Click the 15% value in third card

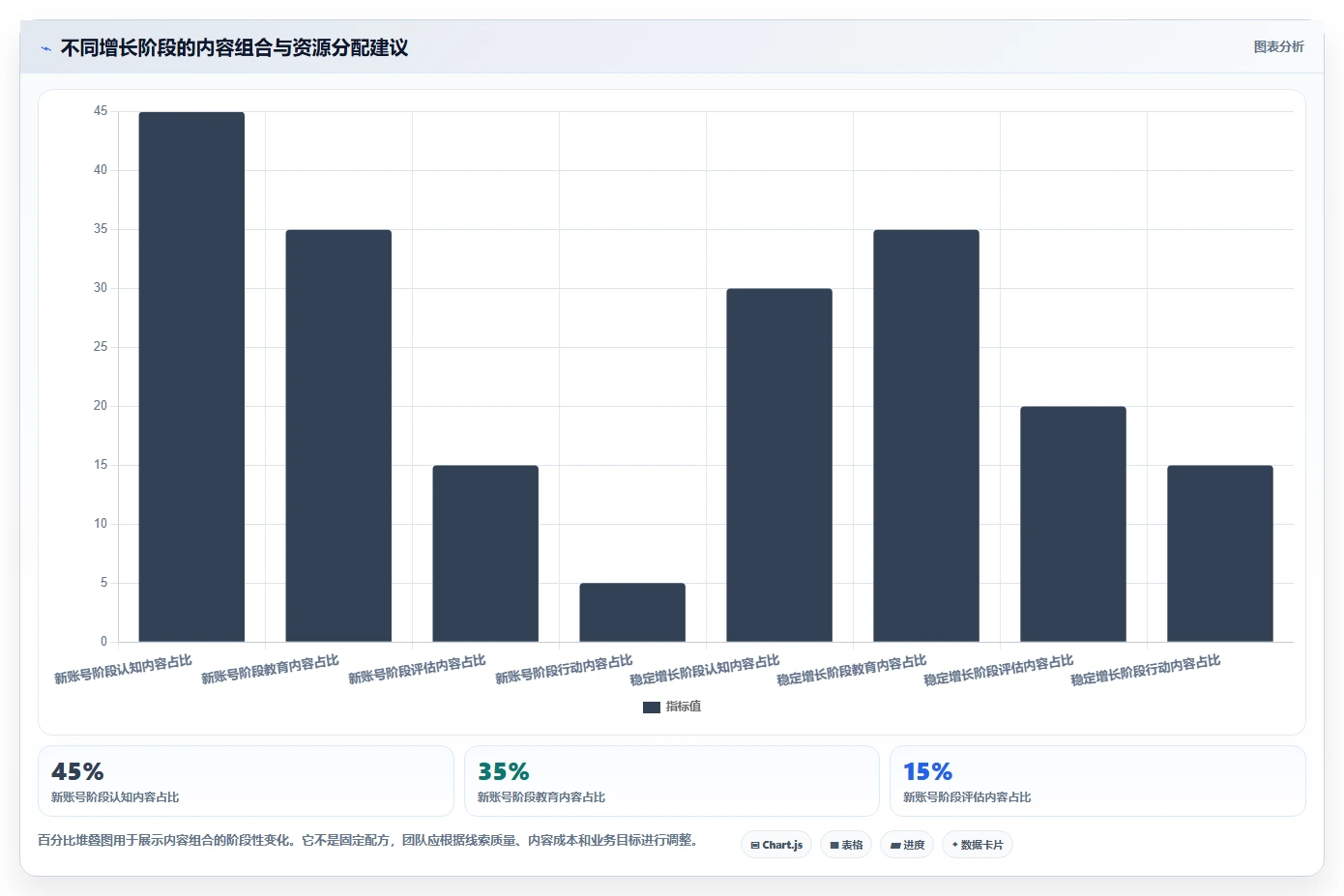928,772
